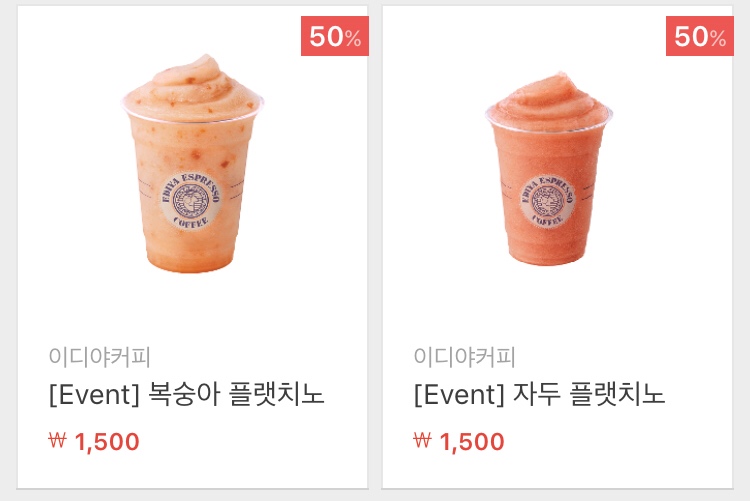The height and width of the screenshot is (501, 750).
Task: Click the won symbol on the right card
Action: [x=422, y=440]
